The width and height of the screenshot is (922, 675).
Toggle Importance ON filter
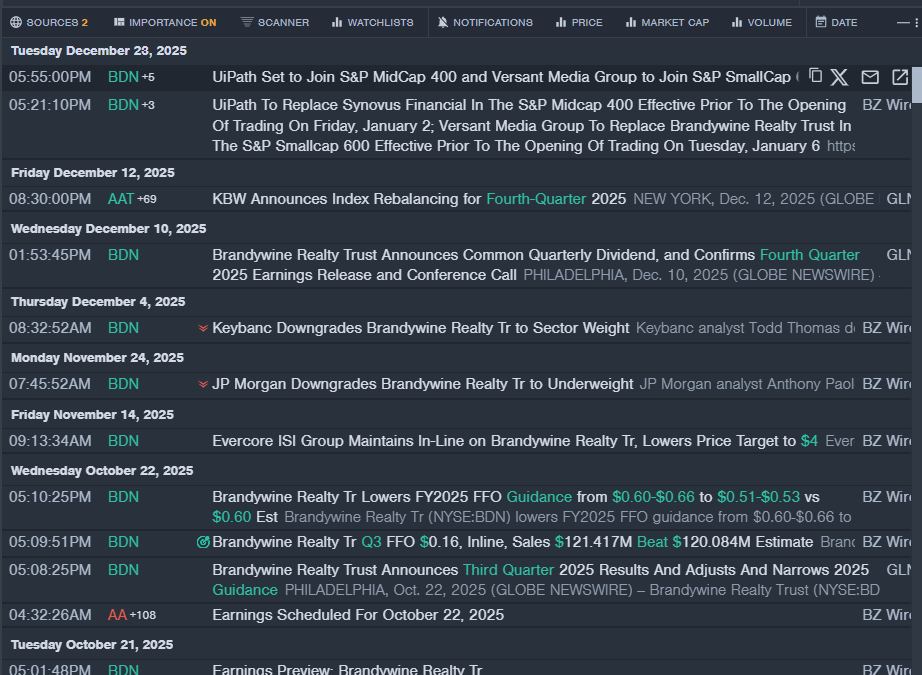[x=165, y=22]
